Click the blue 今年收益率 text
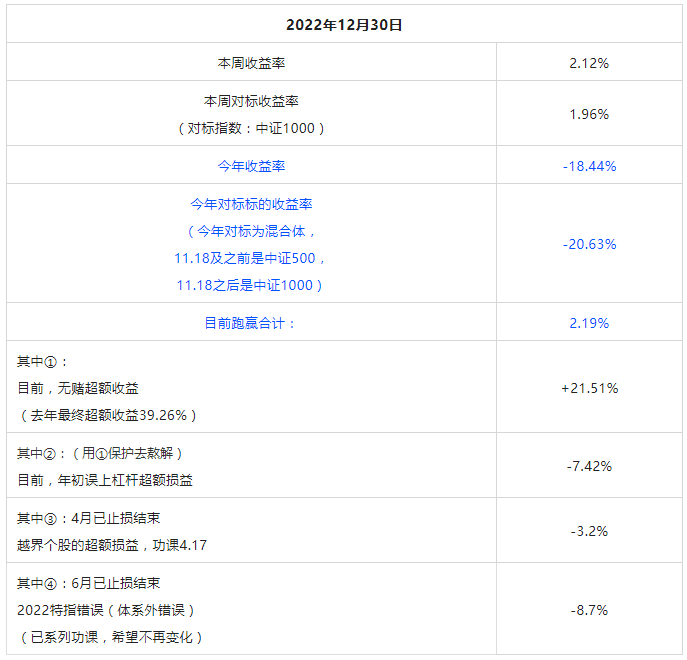 251,166
